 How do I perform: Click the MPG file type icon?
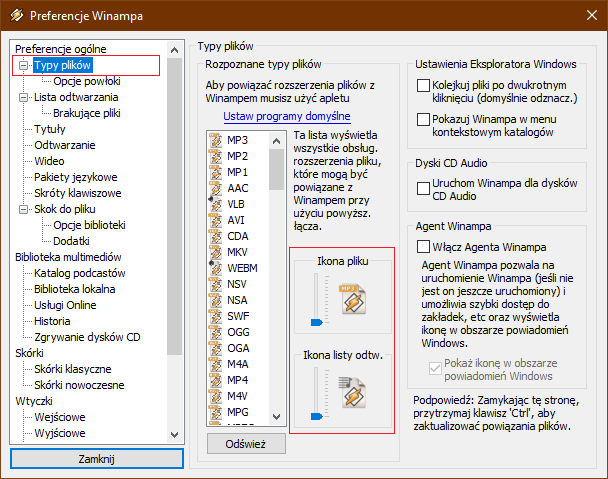coord(215,412)
